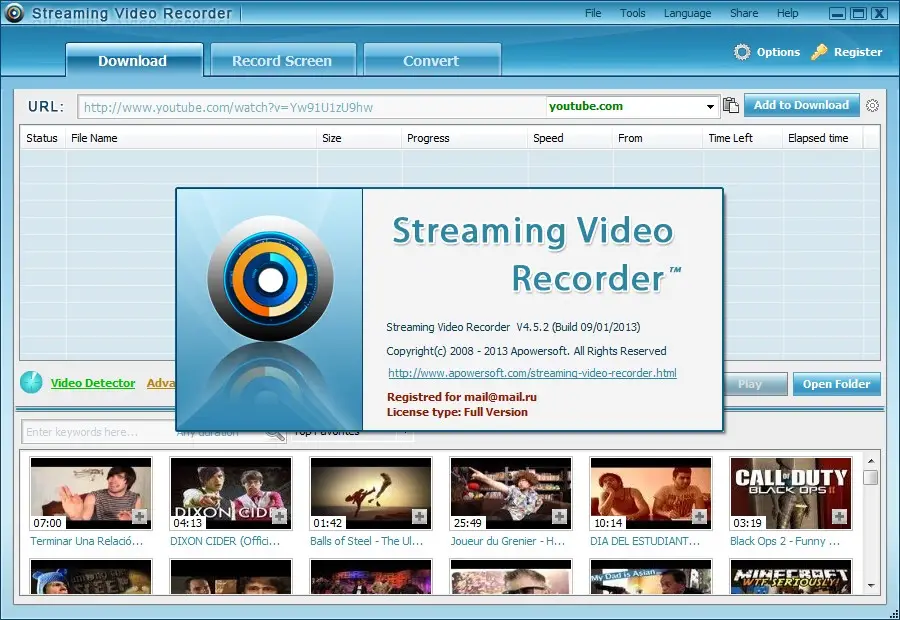Add 'DIXON CIDER' video via plus icon
The image size is (900, 620).
pyautogui.click(x=279, y=516)
